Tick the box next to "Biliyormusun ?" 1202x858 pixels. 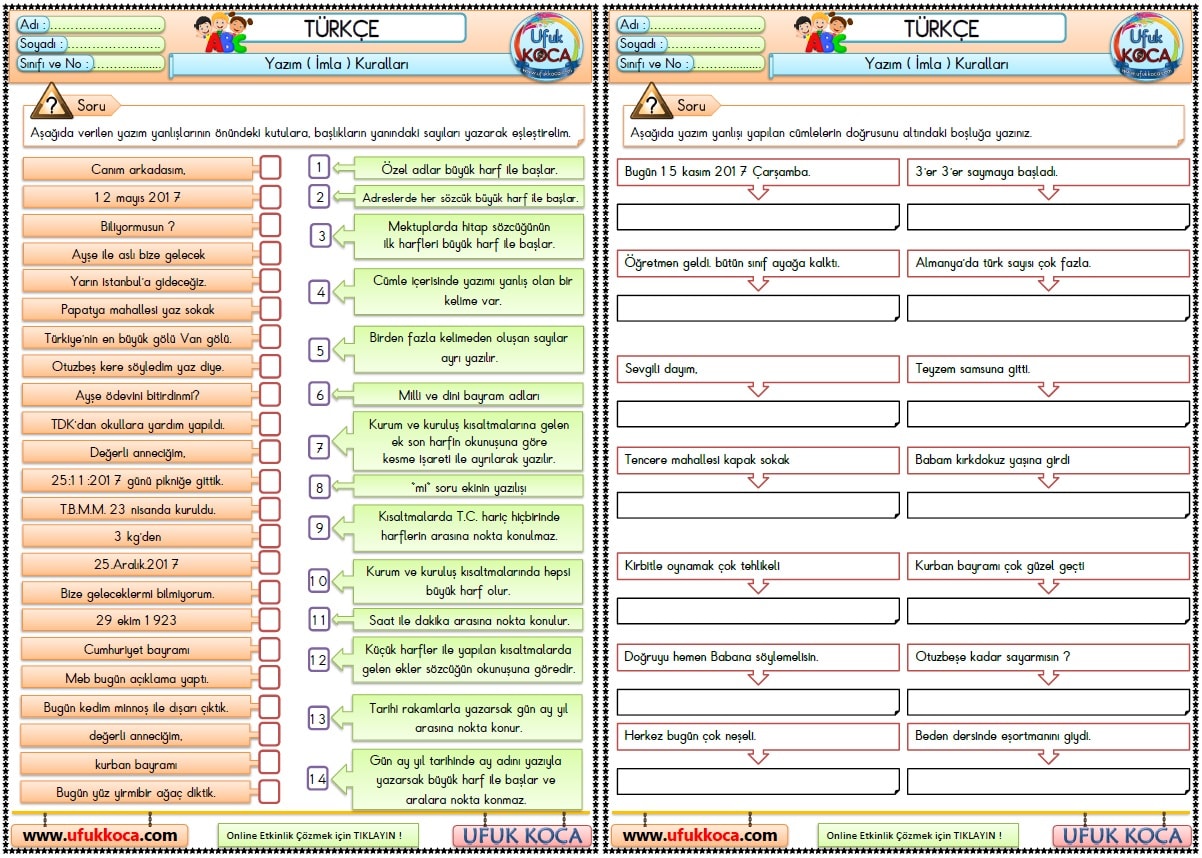(270, 224)
